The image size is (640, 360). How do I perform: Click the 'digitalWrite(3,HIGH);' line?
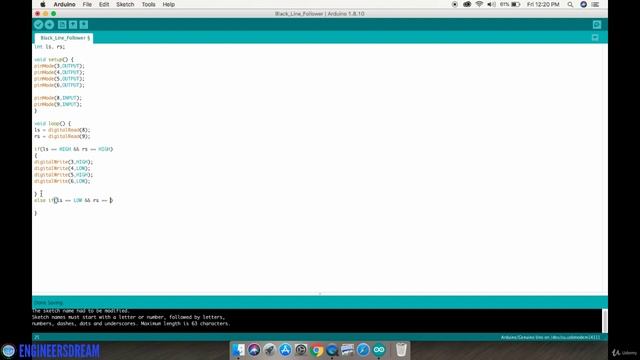point(63,162)
